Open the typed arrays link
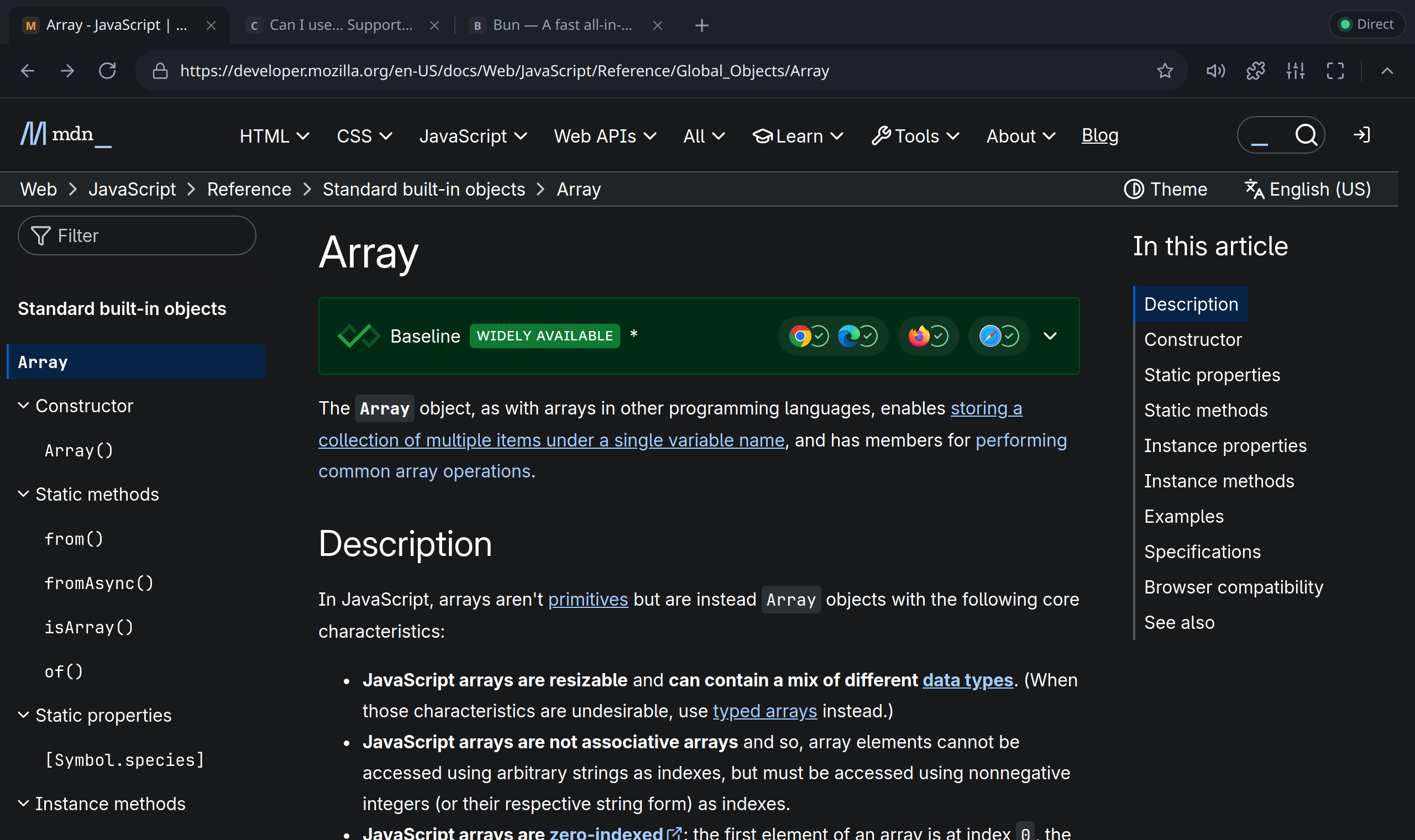The width and height of the screenshot is (1415, 840). coord(764,711)
